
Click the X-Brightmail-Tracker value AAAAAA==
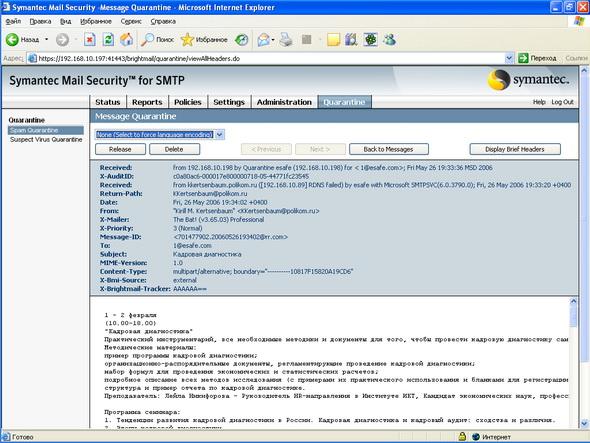tap(190, 289)
